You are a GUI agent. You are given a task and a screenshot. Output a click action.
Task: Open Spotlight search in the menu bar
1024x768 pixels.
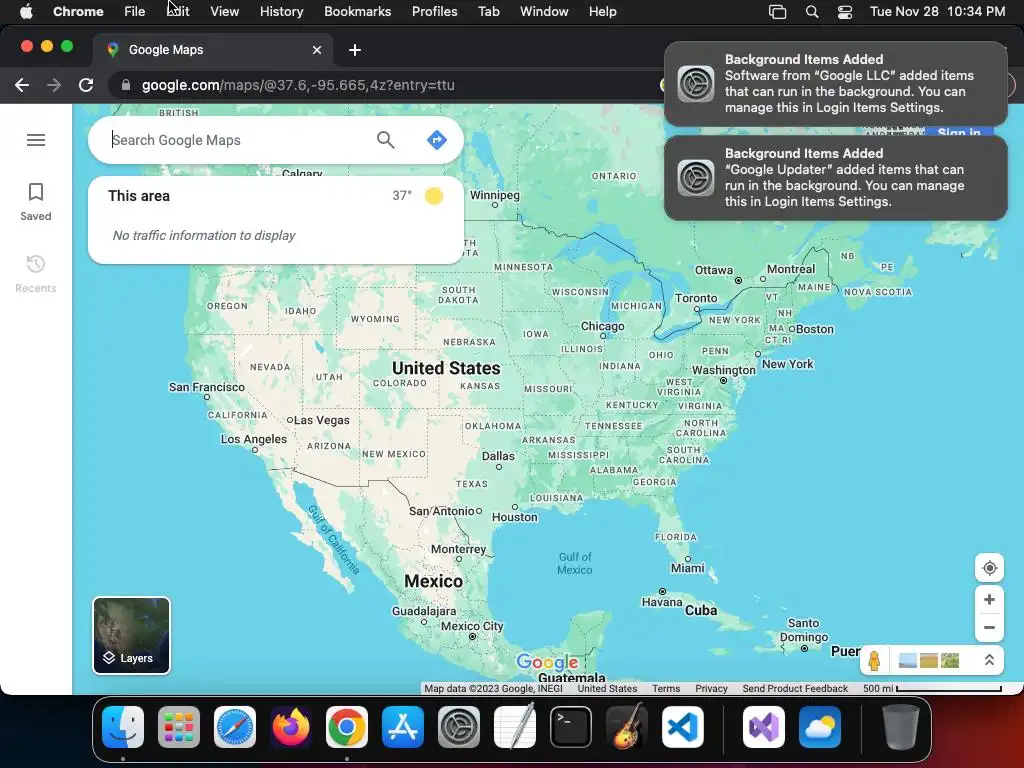click(x=812, y=12)
